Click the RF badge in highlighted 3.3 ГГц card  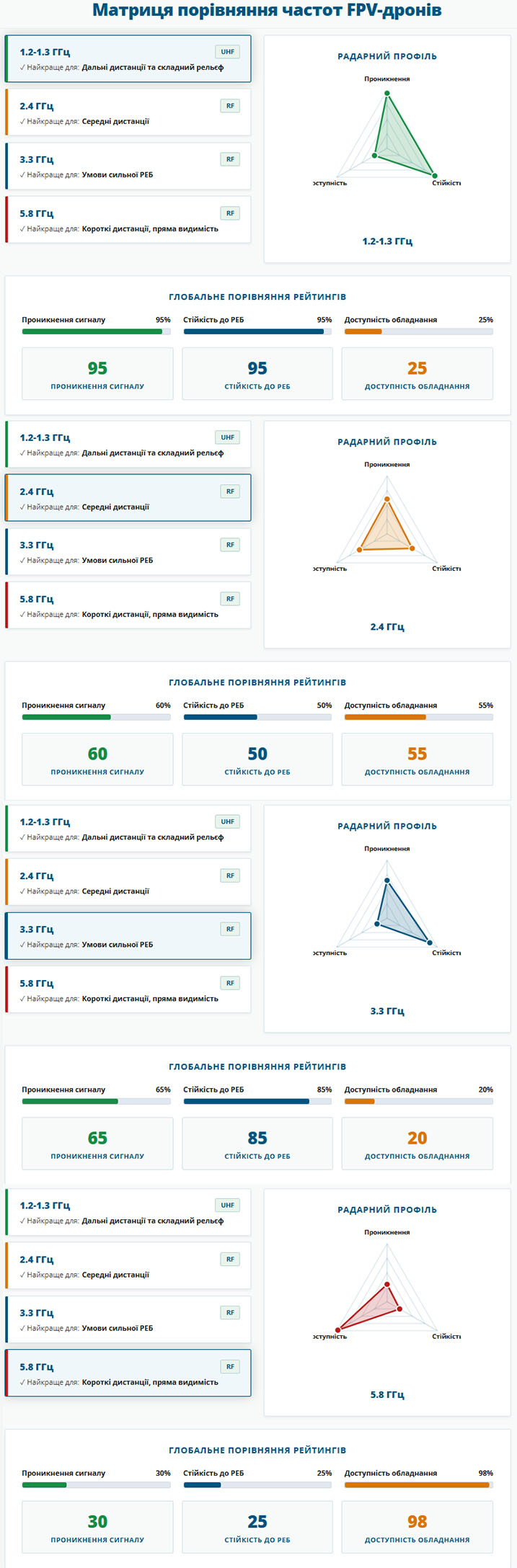[230, 930]
